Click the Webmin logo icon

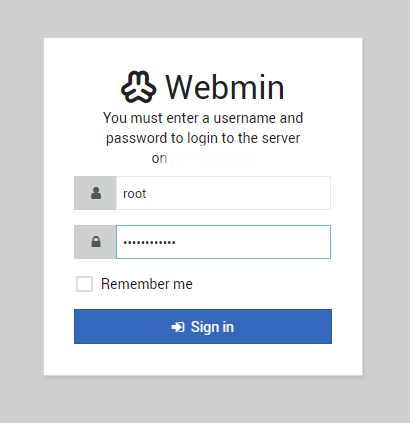pos(138,87)
